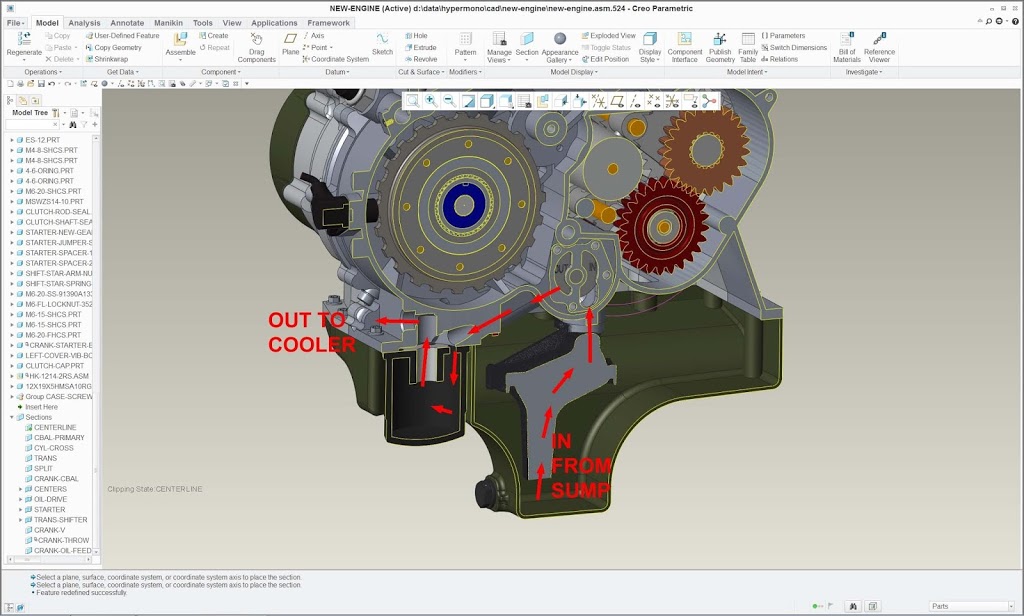Viewport: 1024px width, 616px height.
Task: Click the Regenerate icon in Operations
Action: (24, 40)
